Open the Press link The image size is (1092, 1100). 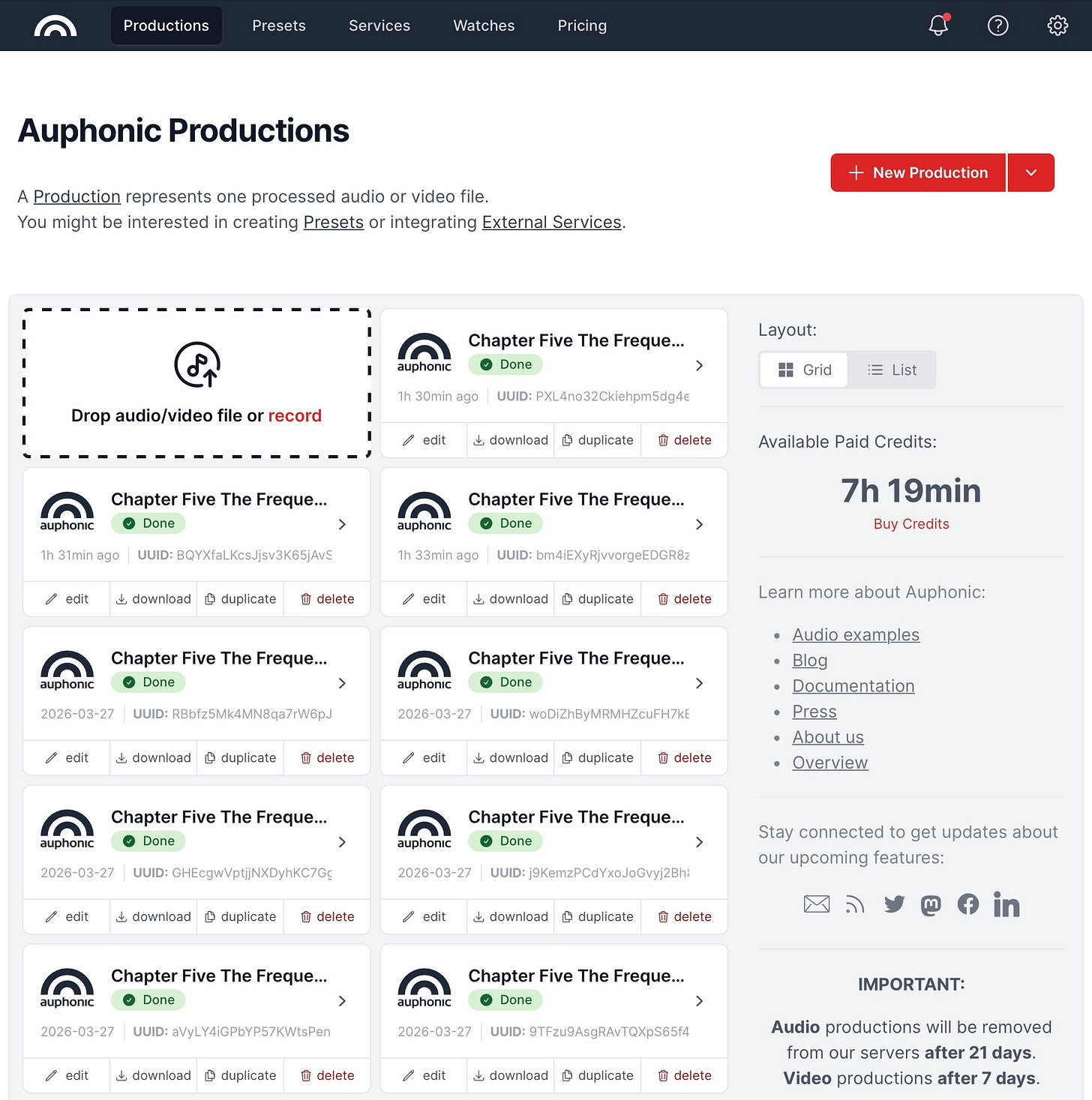click(814, 711)
